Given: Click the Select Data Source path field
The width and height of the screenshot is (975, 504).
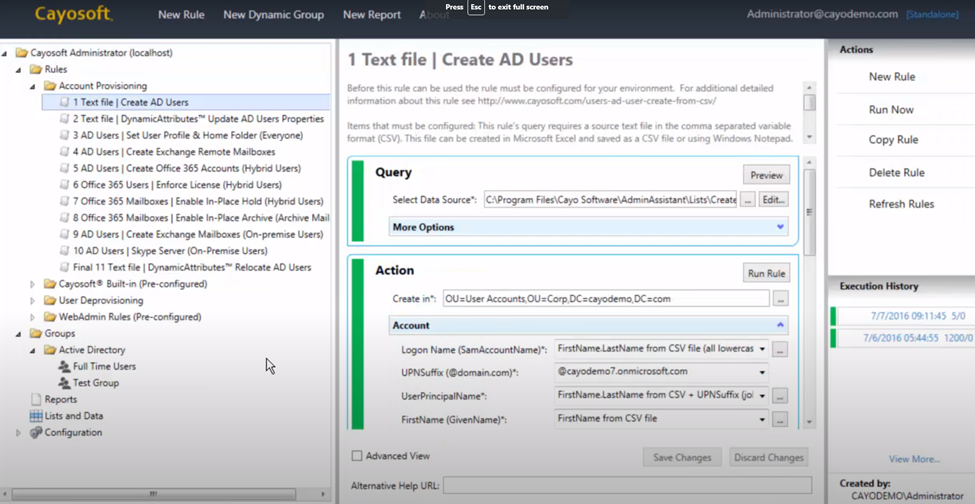Looking at the screenshot, I should point(611,199).
